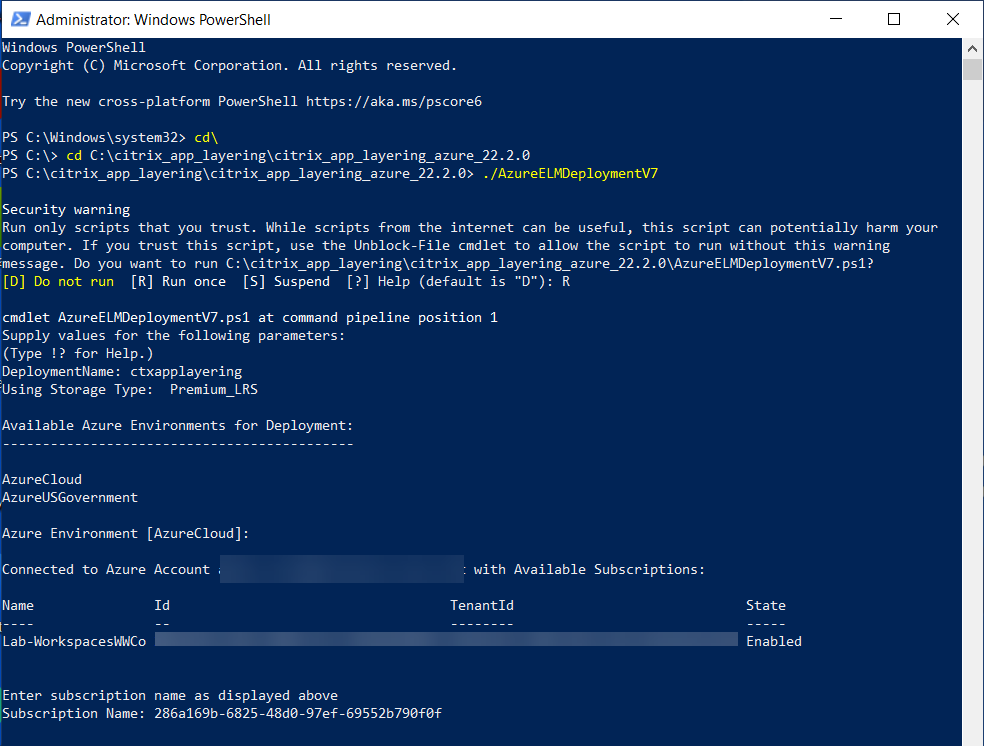
Task: Click the 'Azure Environment [AzureCloud]:' prompt
Action: point(126,533)
